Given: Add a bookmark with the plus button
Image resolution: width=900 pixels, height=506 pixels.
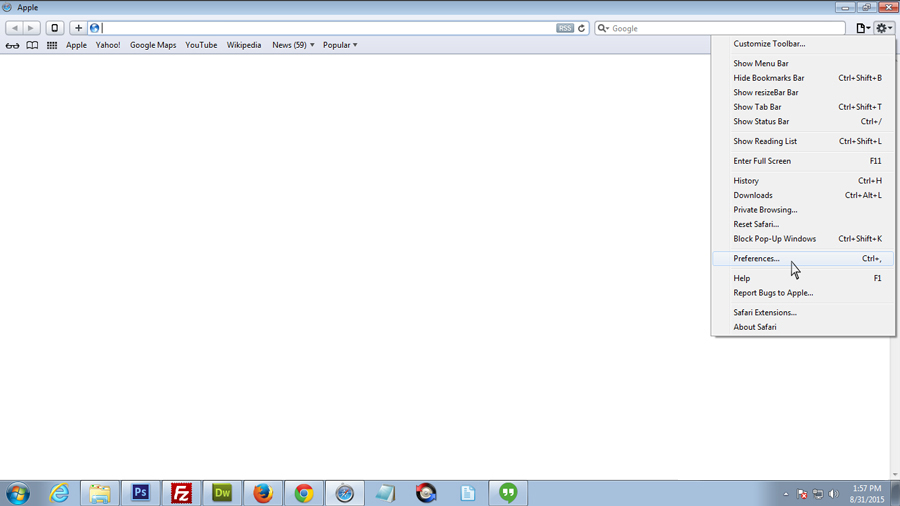Looking at the screenshot, I should [78, 28].
